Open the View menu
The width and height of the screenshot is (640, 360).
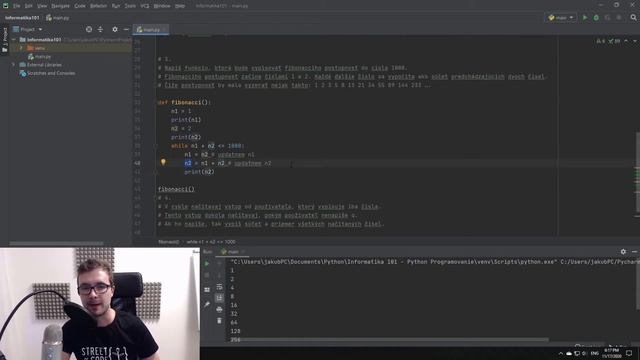pyautogui.click(x=42, y=6)
